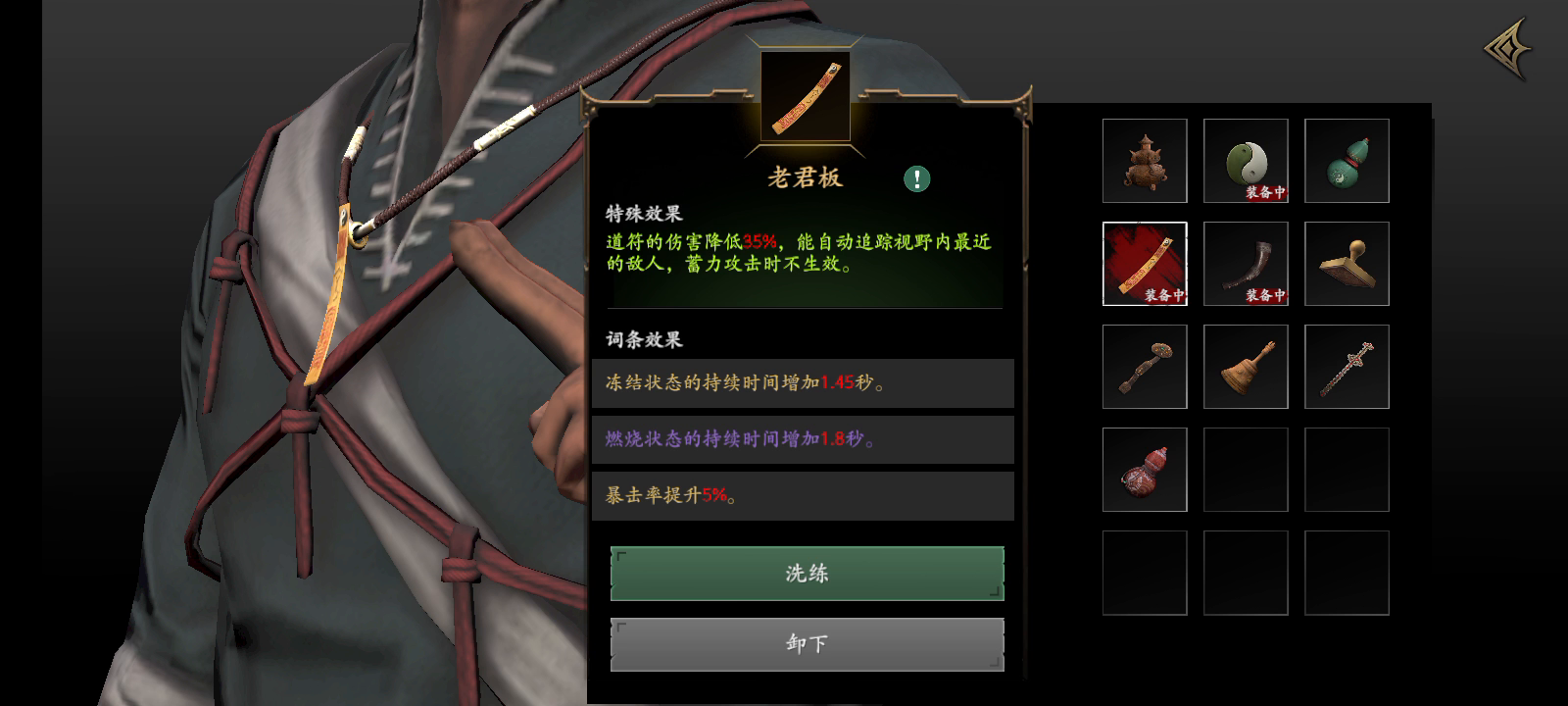Select the equipped dark horn item
The width and height of the screenshot is (1568, 706).
point(1246,264)
